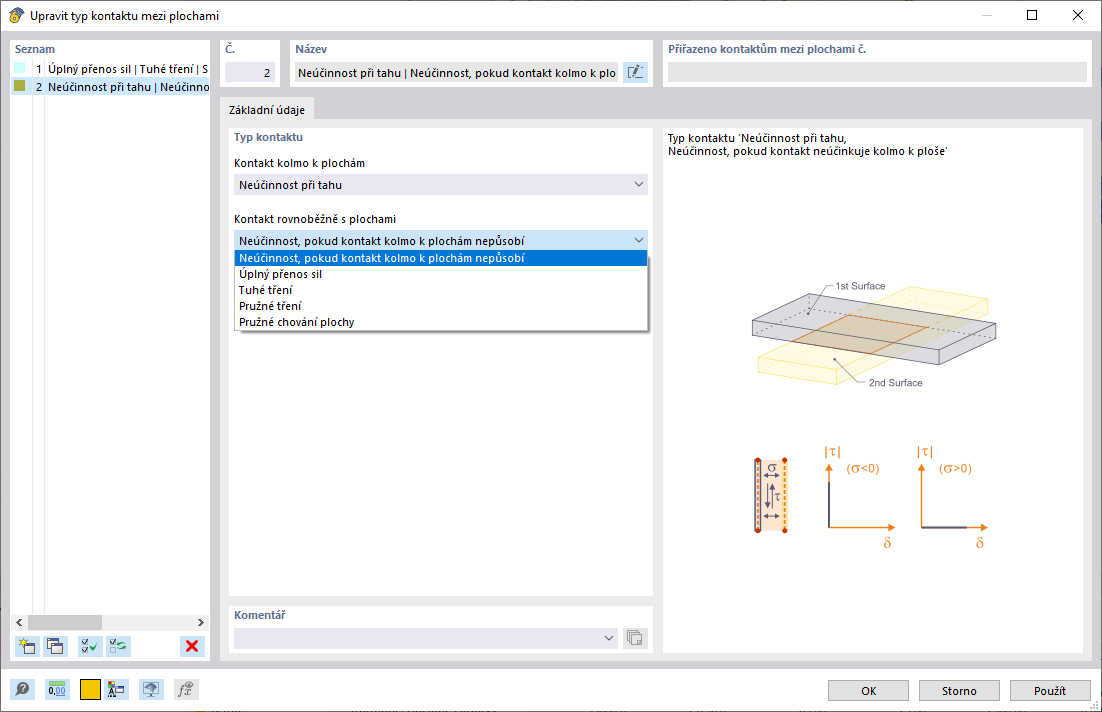
Task: Click the edit name icon beside Název
Action: coord(635,72)
